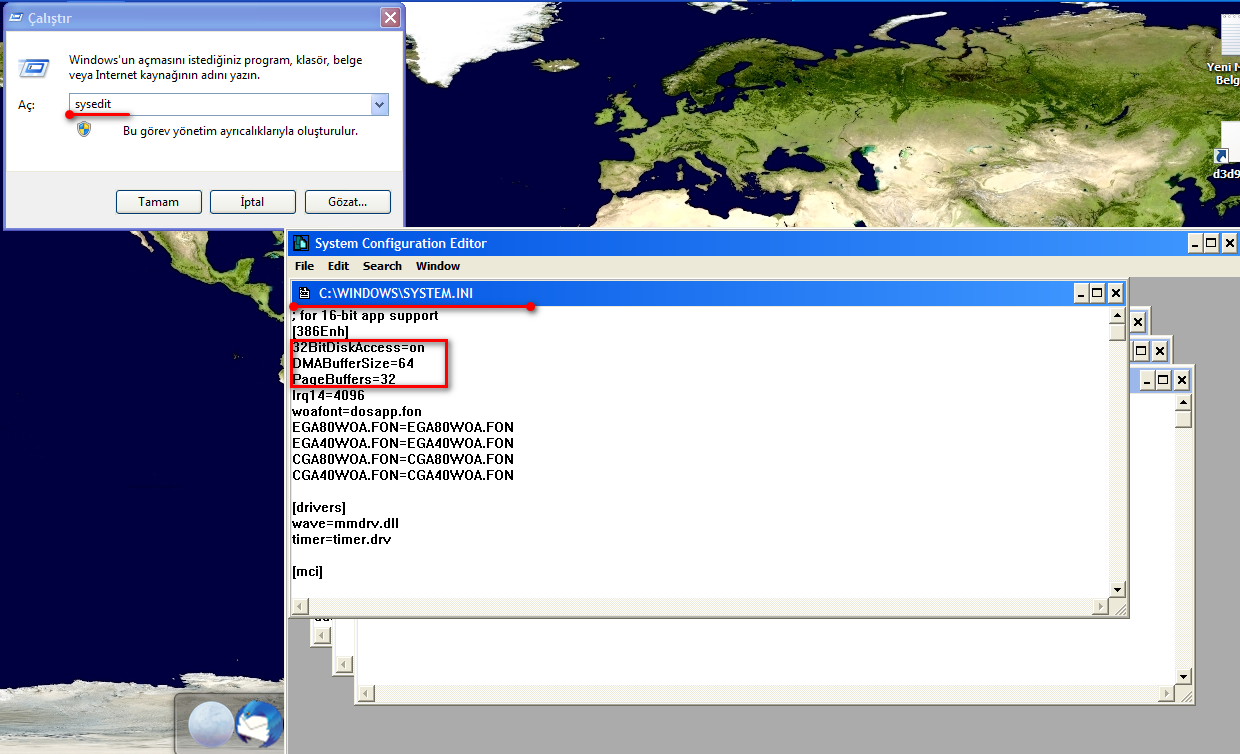Click SYSTEM.INI horizontal scrollbar left arrow
The width and height of the screenshot is (1240, 754).
(299, 606)
